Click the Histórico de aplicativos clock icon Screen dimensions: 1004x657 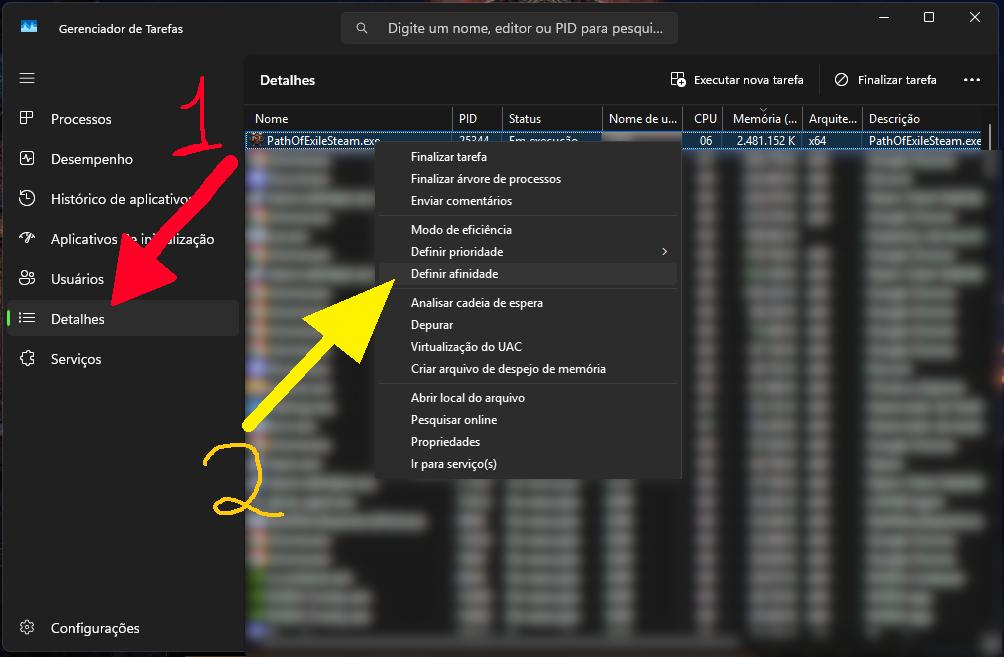[27, 199]
